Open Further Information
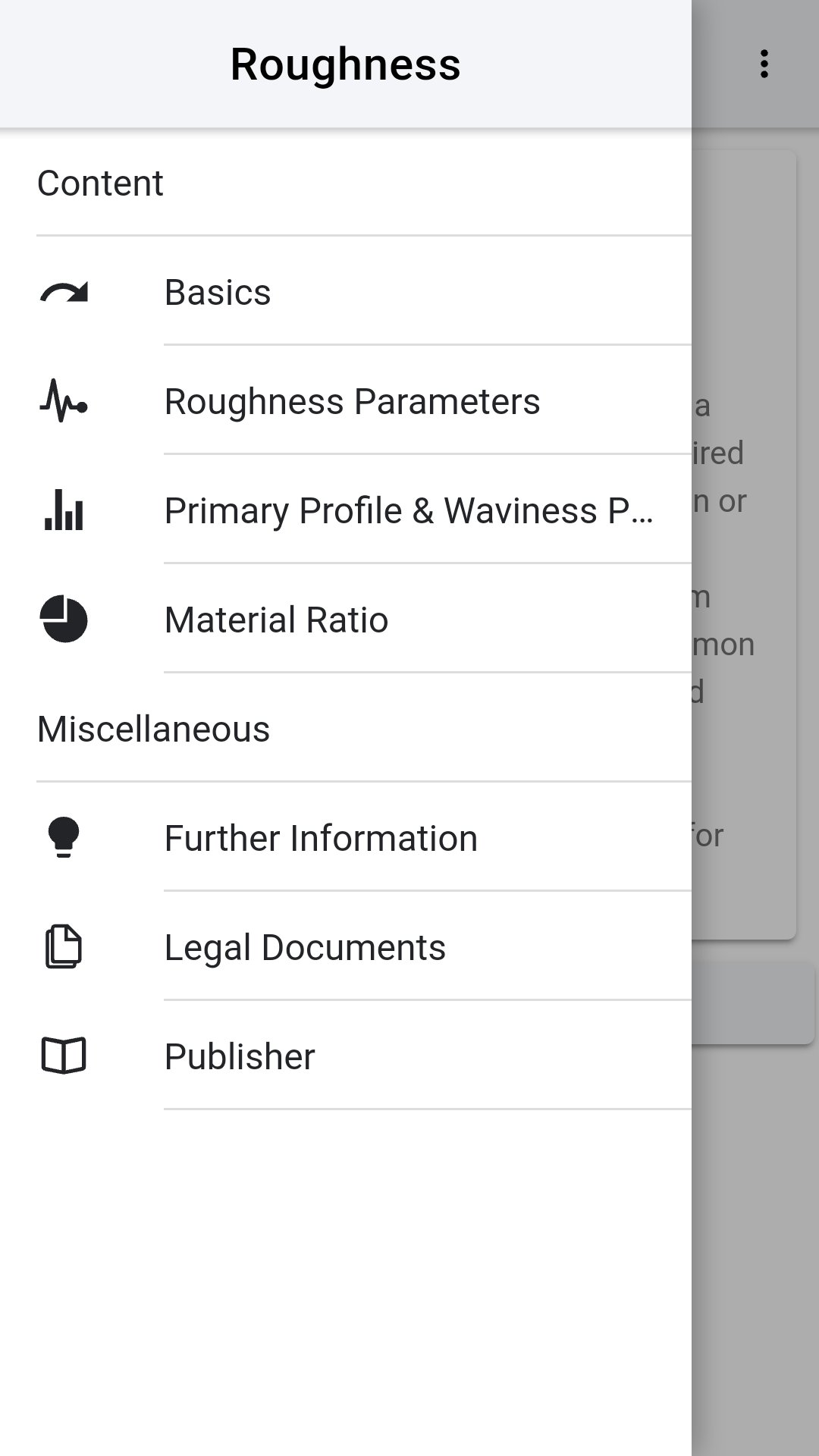Screen dimensions: 819x1456 coord(321,838)
